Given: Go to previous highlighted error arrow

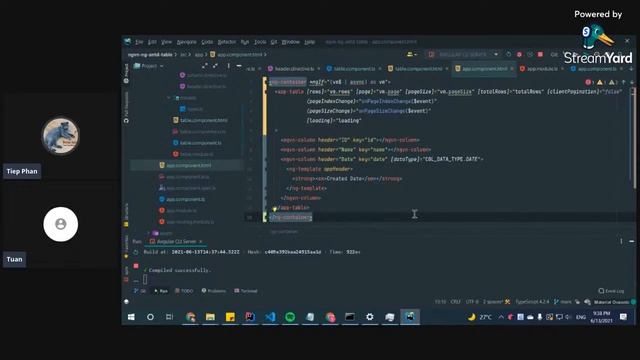Looking at the screenshot, I should pyautogui.click(x=623, y=82).
